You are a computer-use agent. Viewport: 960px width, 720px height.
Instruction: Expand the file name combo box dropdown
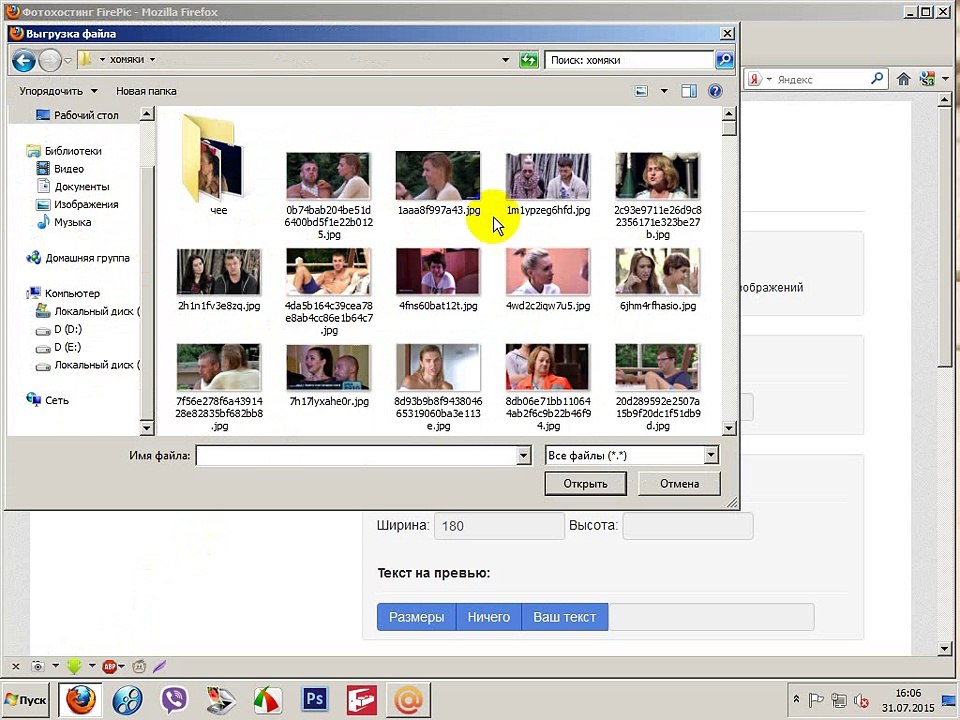(523, 456)
